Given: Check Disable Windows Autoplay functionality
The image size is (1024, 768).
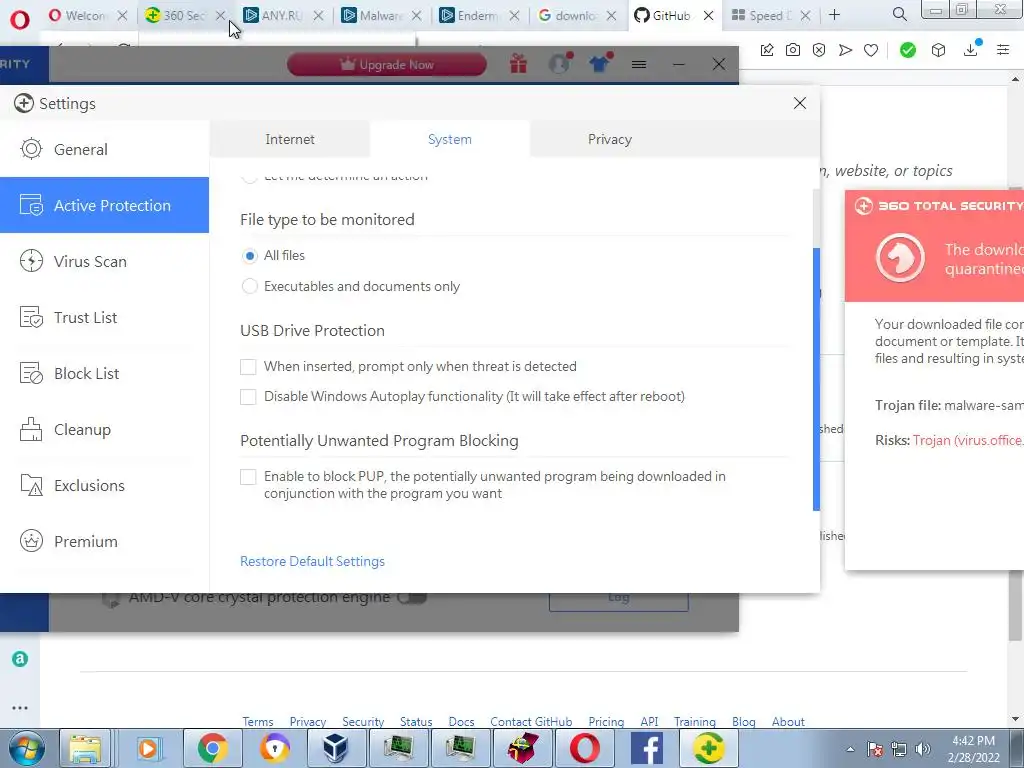Looking at the screenshot, I should [x=248, y=396].
